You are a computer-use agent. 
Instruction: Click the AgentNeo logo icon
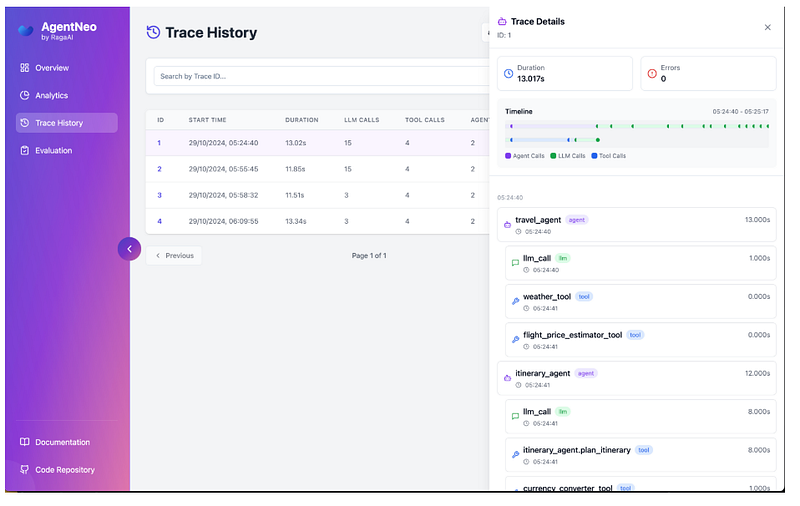[x=26, y=31]
